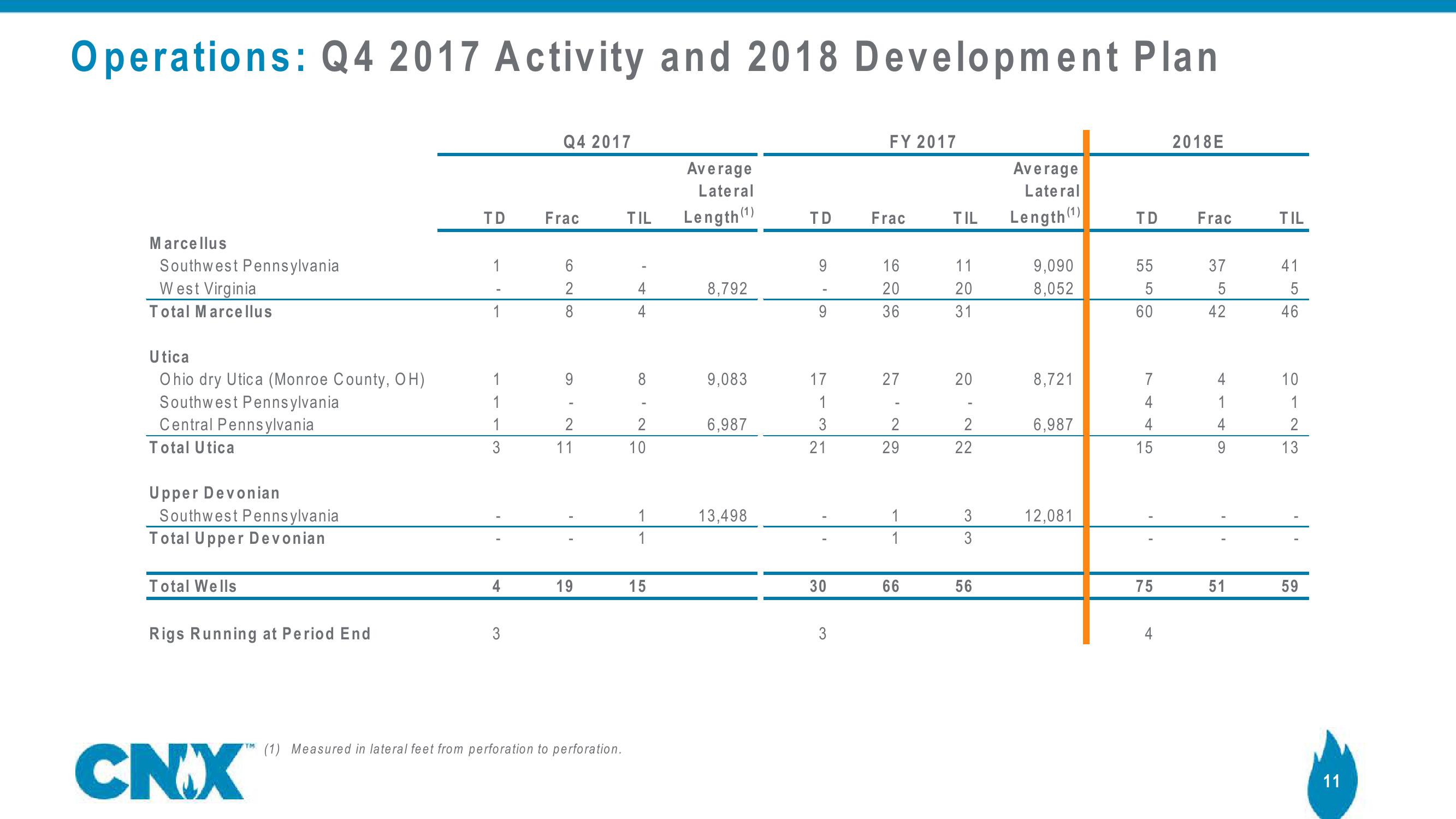This screenshot has width=1456, height=819.
Task: Click the Total Wells 2018E TIL value '59'
Action: [x=1290, y=586]
